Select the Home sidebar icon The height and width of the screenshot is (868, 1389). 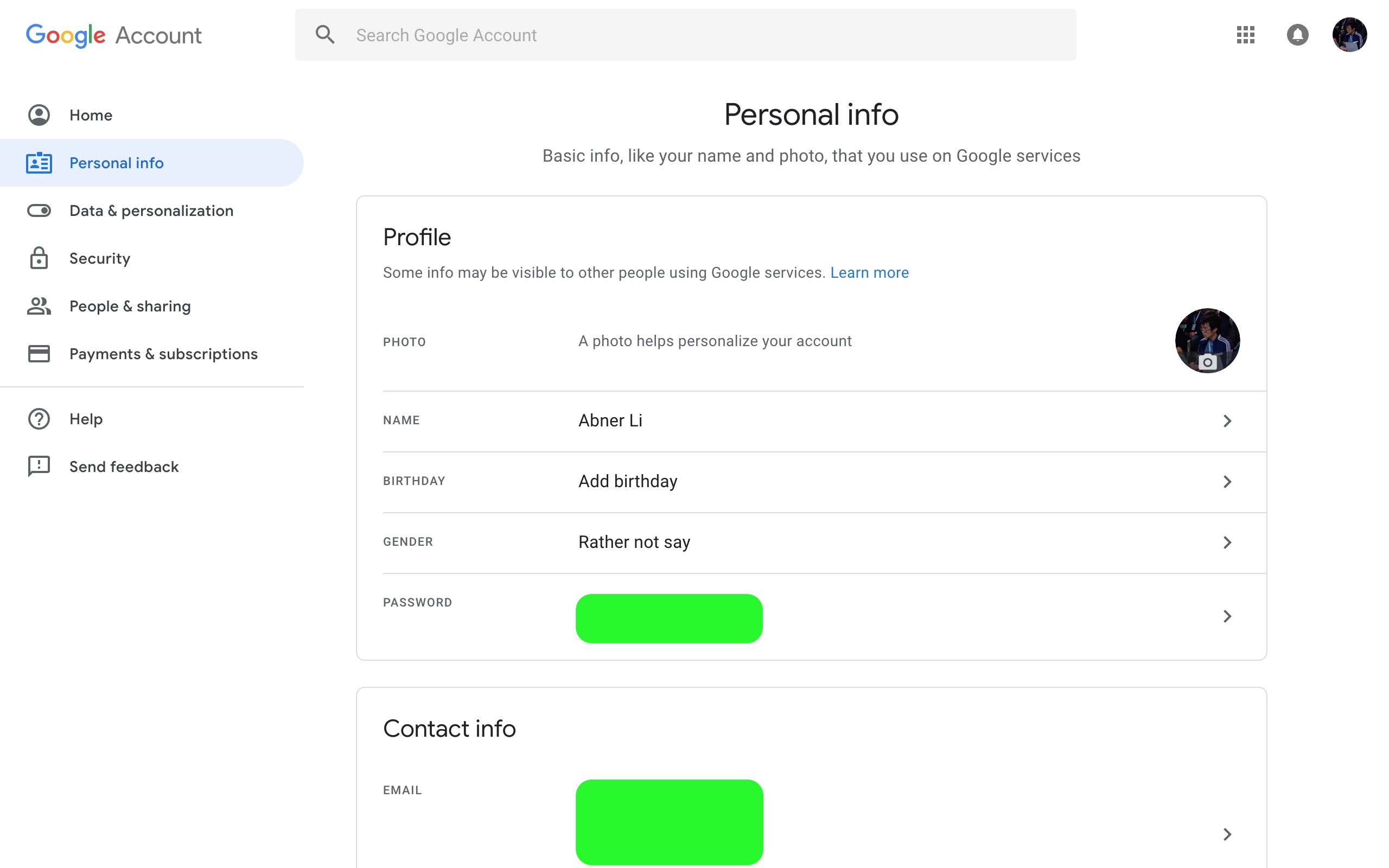[38, 115]
